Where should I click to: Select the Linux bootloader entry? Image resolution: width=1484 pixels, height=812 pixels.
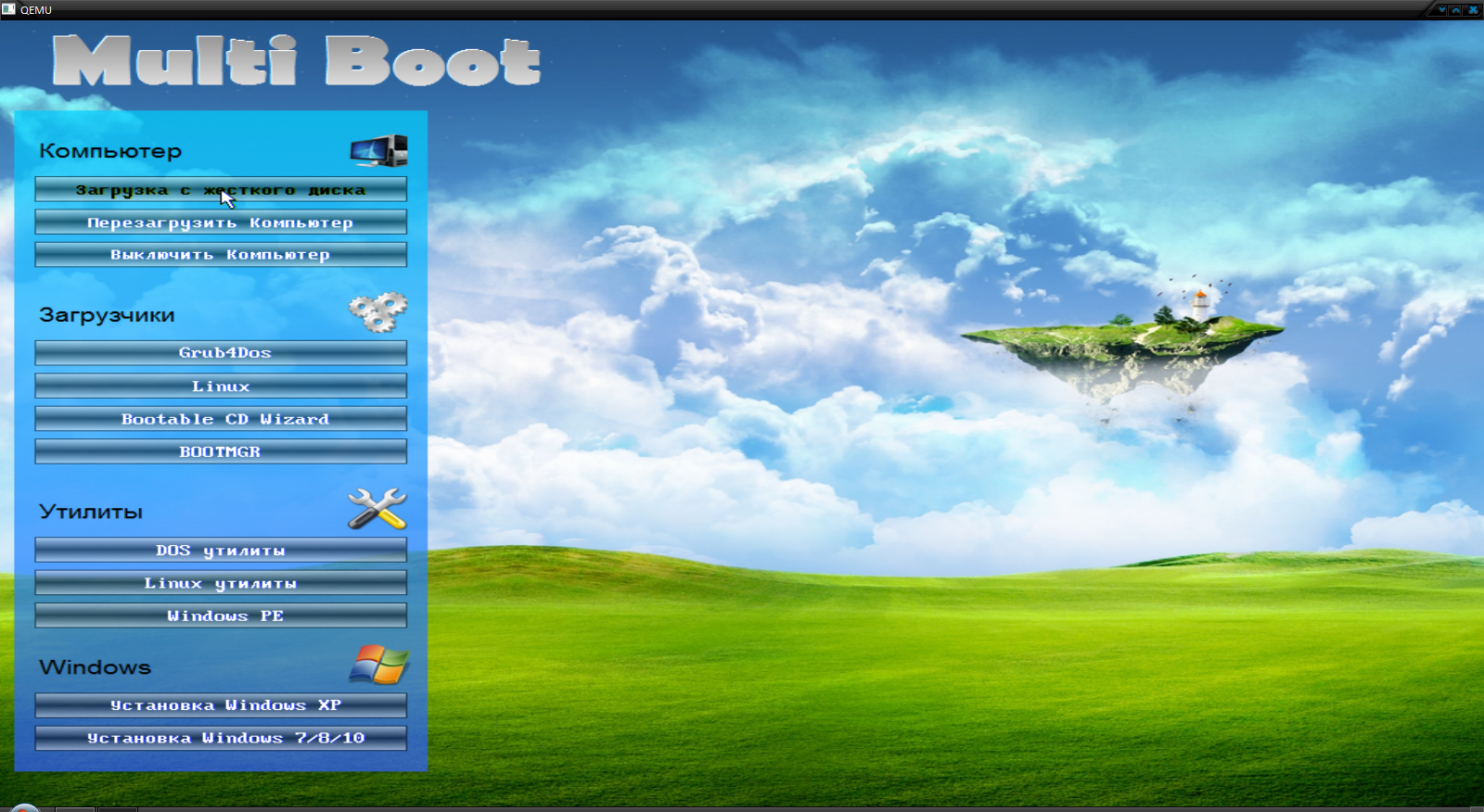(x=221, y=387)
